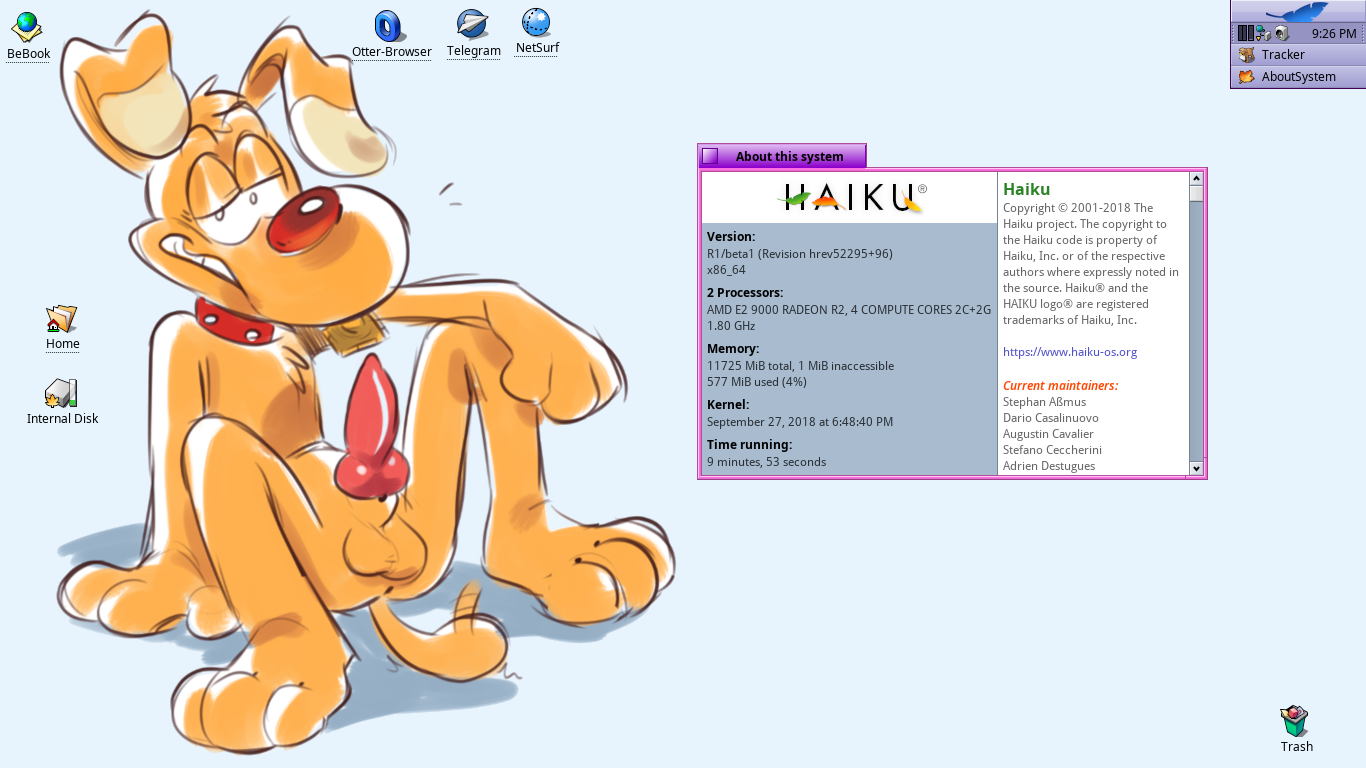Select the Internal Disk icon
Image resolution: width=1366 pixels, height=768 pixels.
coord(62,394)
